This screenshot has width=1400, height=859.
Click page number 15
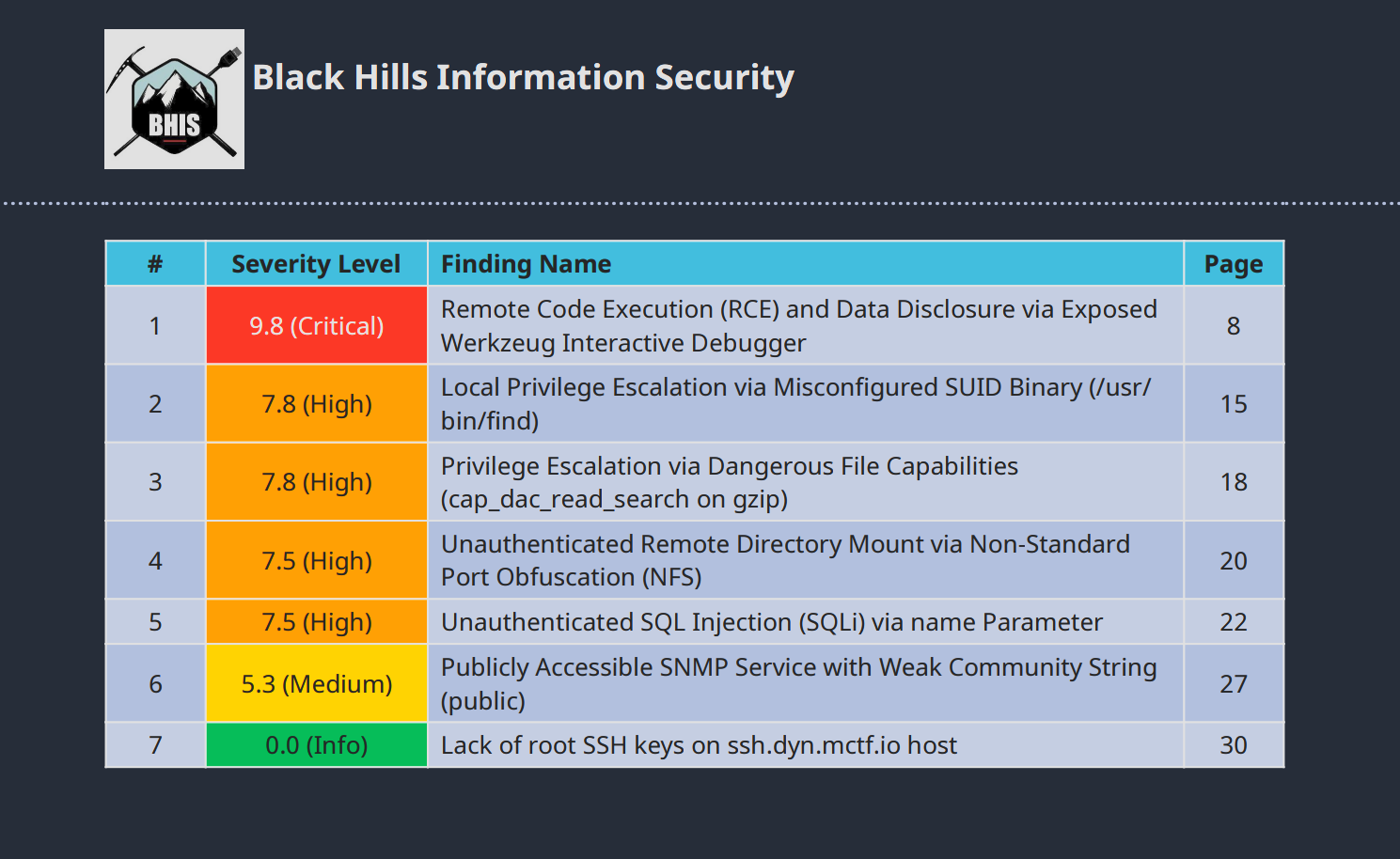1234,404
